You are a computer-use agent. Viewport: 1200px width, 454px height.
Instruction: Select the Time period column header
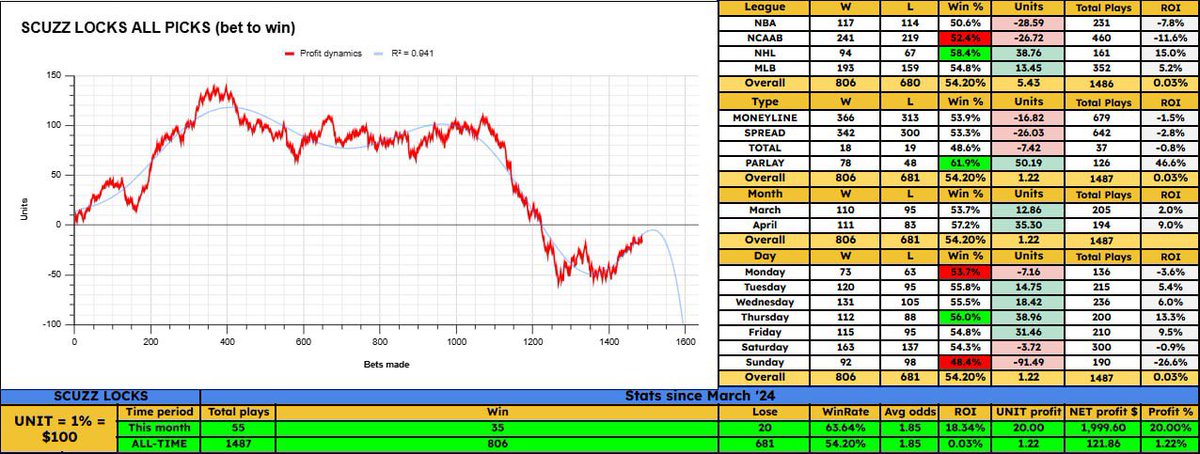[x=159, y=411]
